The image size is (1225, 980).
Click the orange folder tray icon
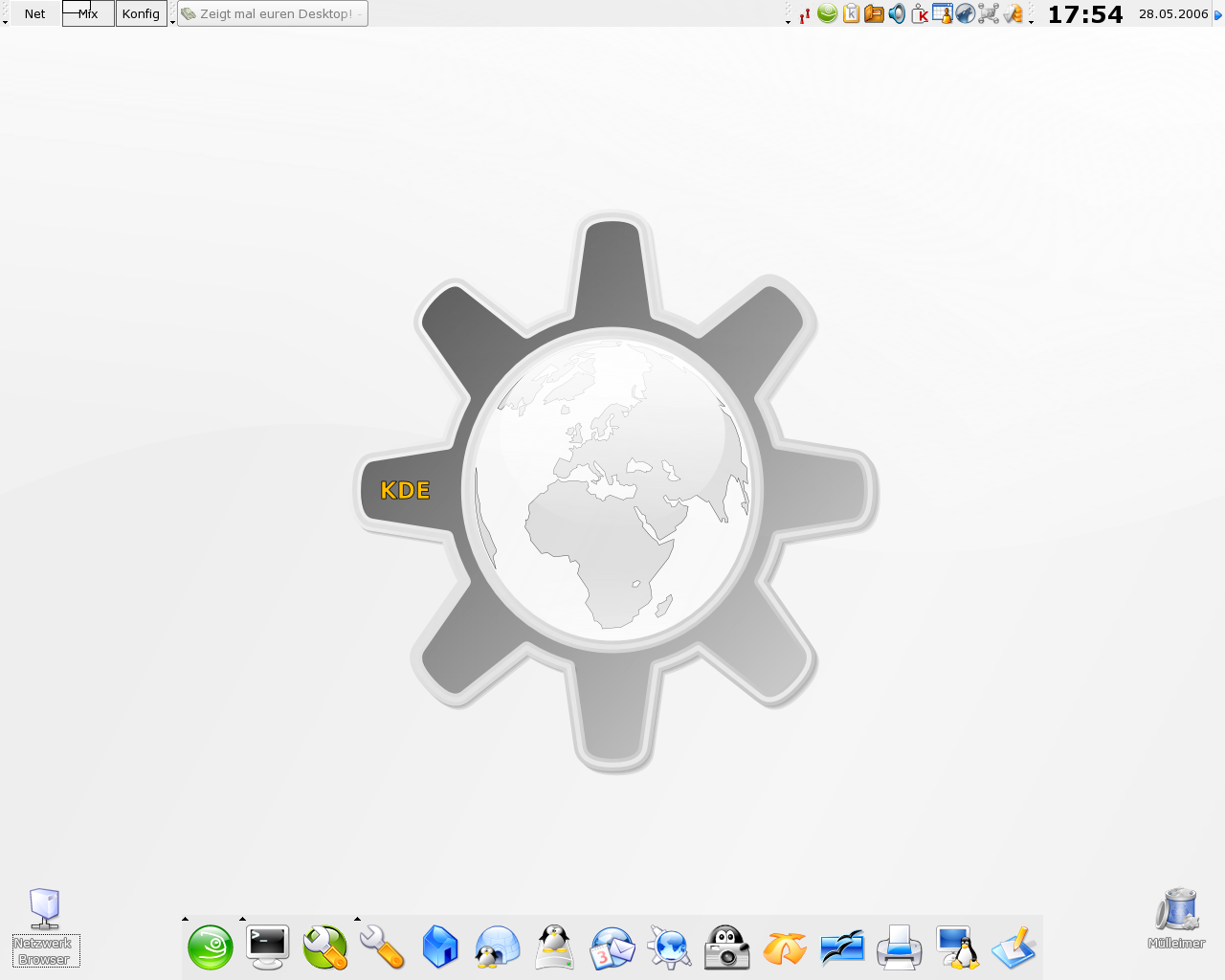click(874, 14)
